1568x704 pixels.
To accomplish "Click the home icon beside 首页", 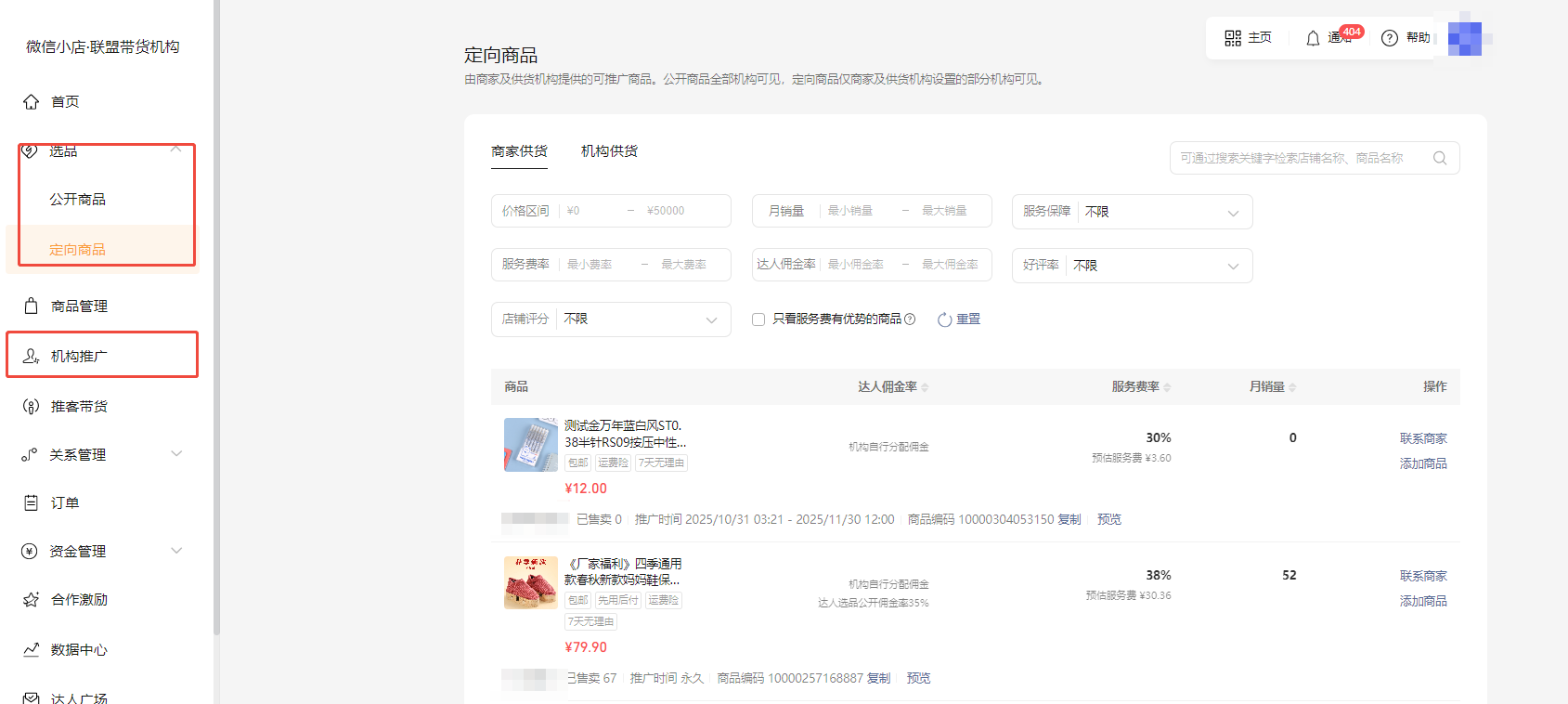I will [x=32, y=102].
